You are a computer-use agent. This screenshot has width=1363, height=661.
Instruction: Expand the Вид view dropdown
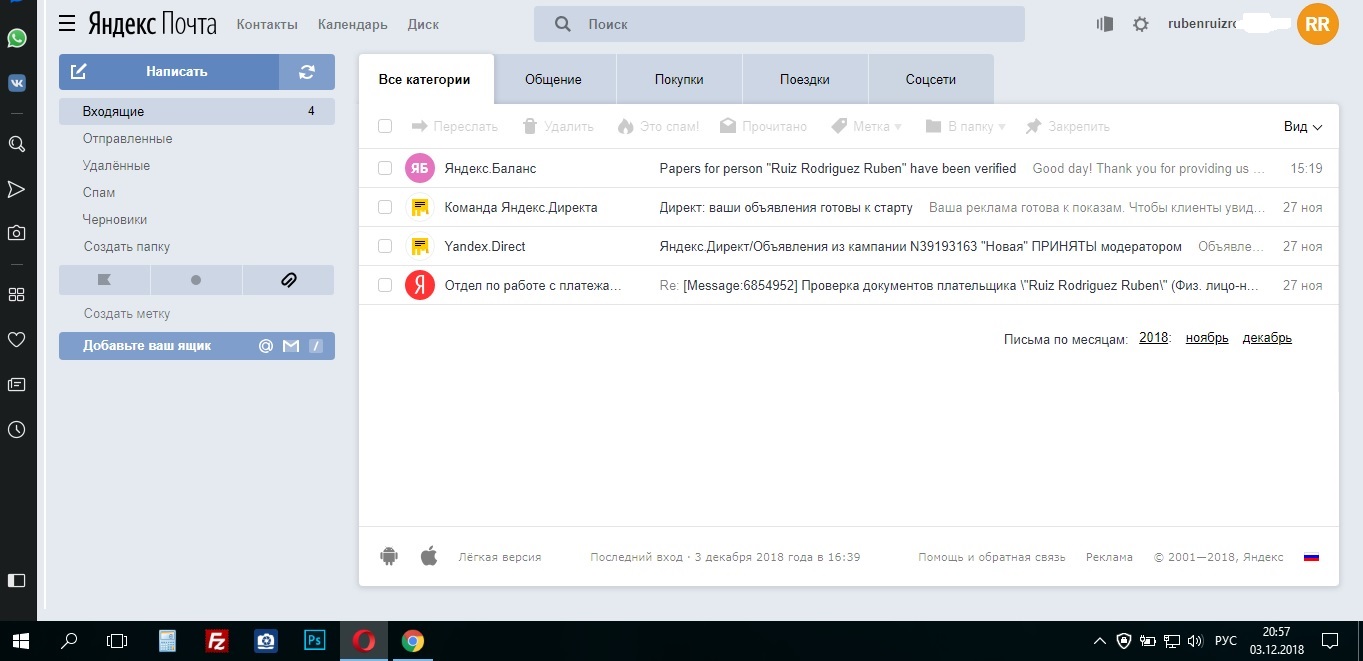click(1303, 127)
